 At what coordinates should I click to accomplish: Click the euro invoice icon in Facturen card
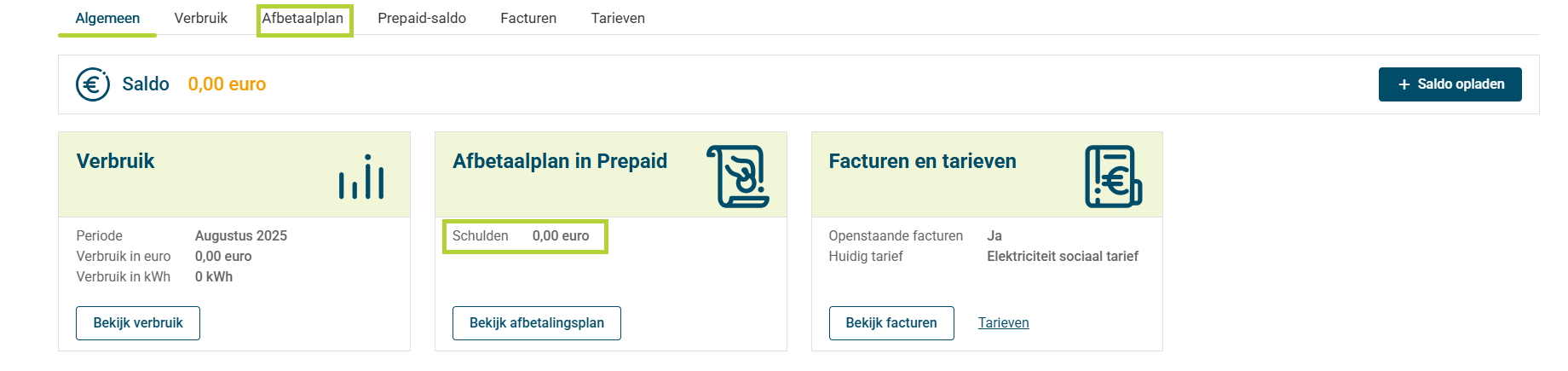point(1113,177)
